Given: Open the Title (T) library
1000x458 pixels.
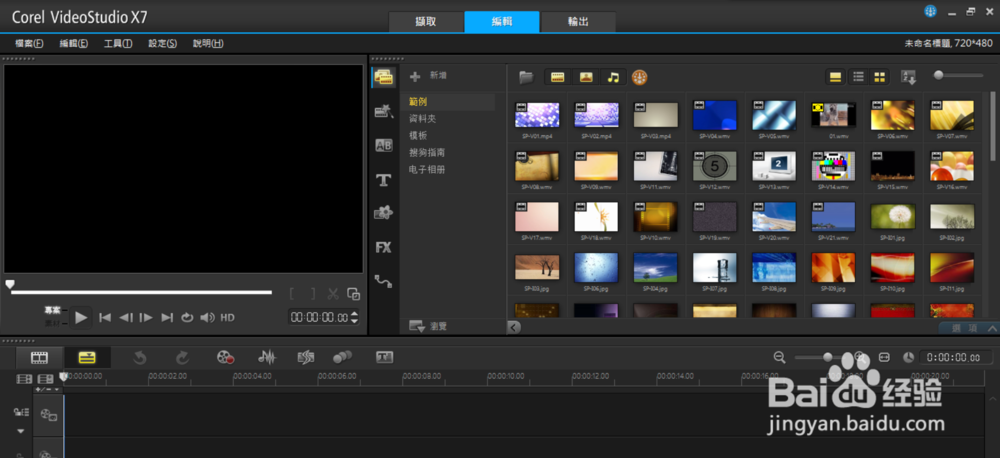Looking at the screenshot, I should [383, 180].
